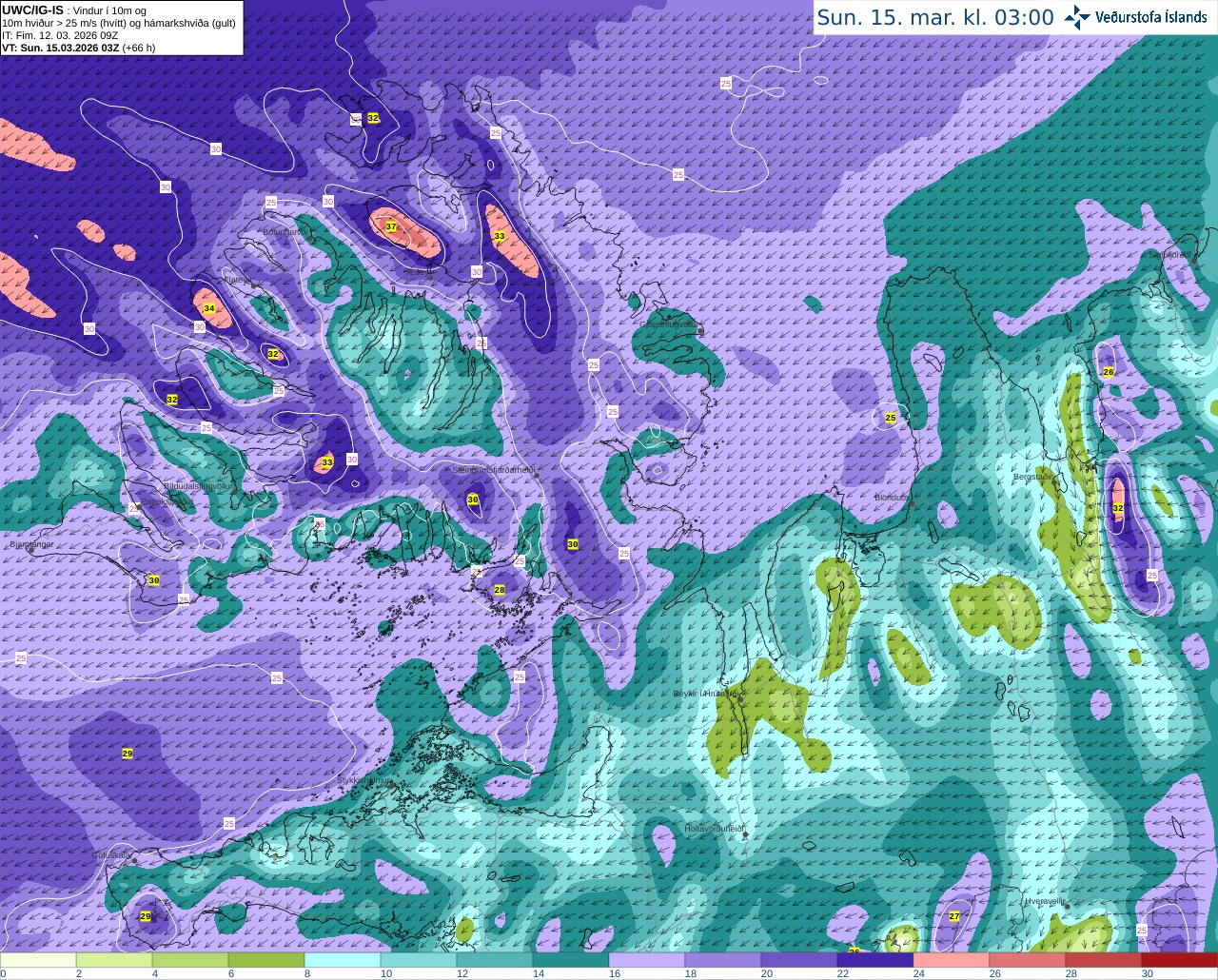Pick the medium purple 18–20 color bar swatch
The width and height of the screenshot is (1218, 980).
(723, 960)
